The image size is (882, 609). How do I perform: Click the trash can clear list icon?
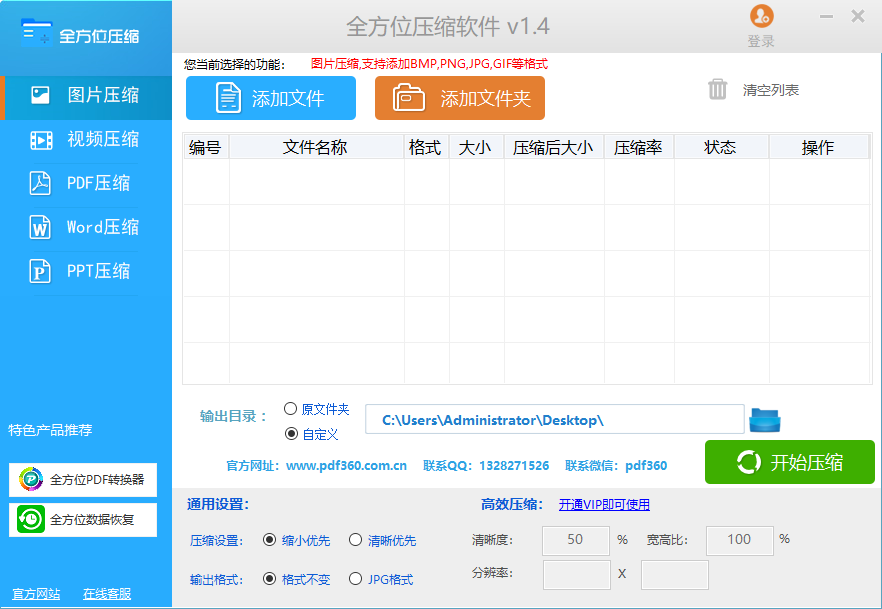[718, 90]
